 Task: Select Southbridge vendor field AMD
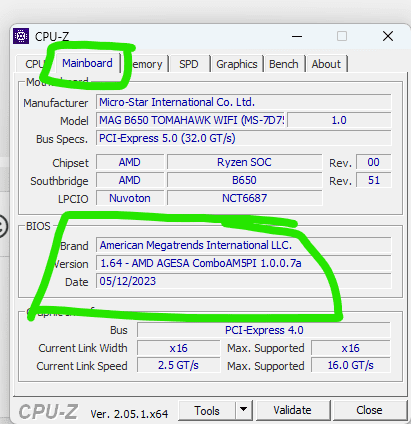pyautogui.click(x=130, y=180)
